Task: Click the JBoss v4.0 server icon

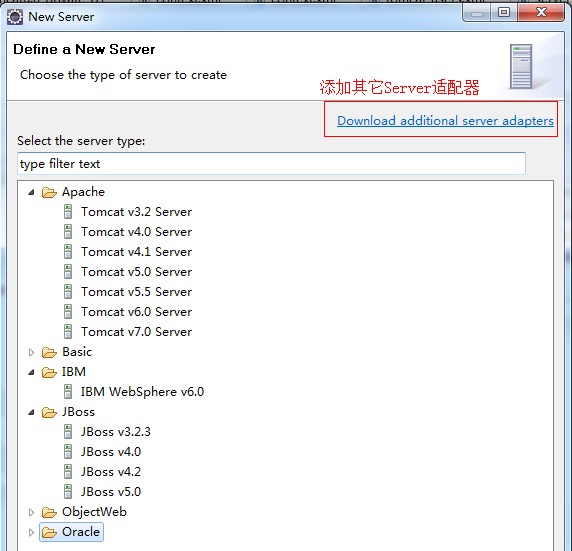Action: [x=68, y=452]
